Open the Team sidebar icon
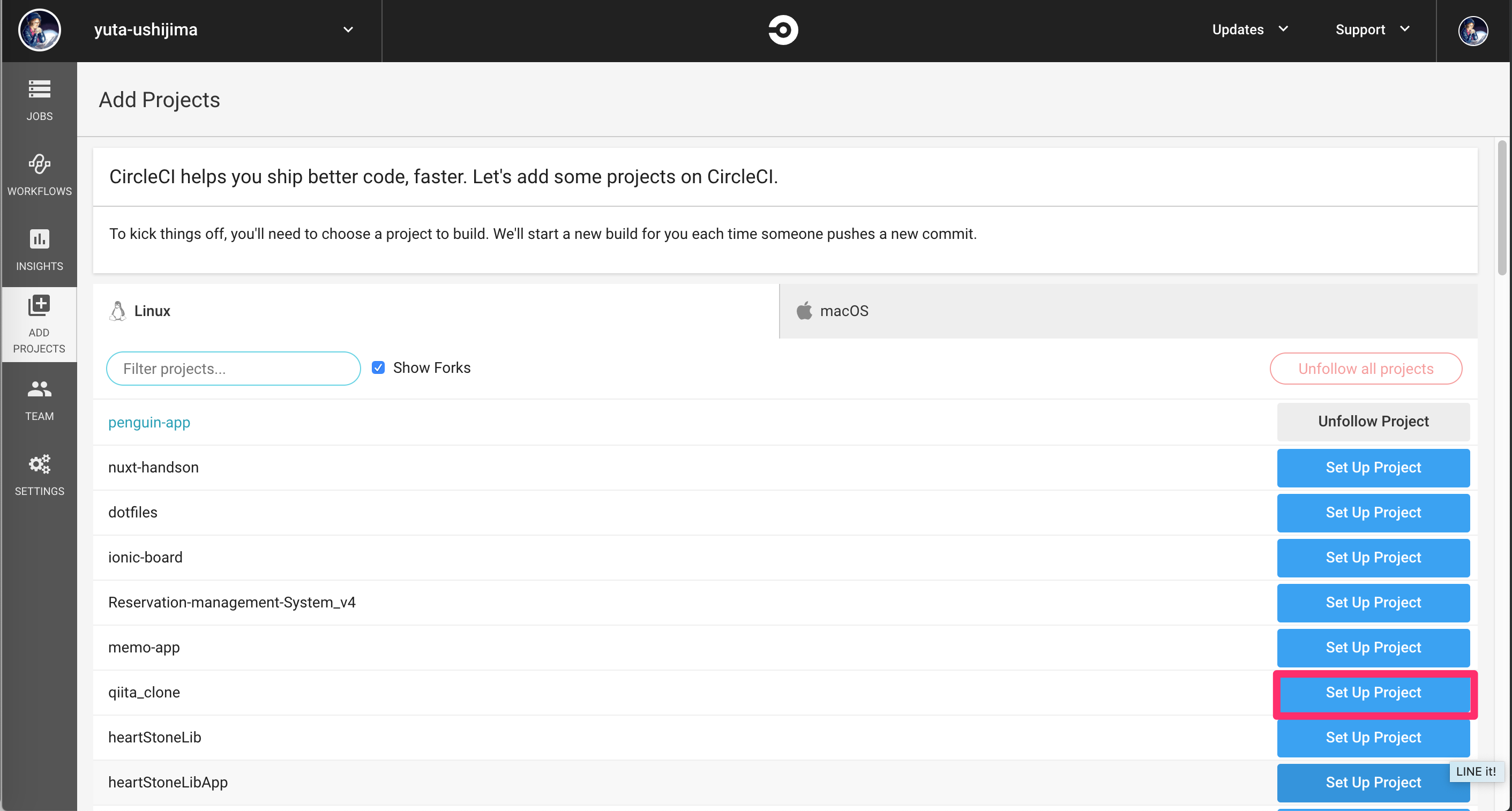This screenshot has height=811, width=1512. (39, 400)
